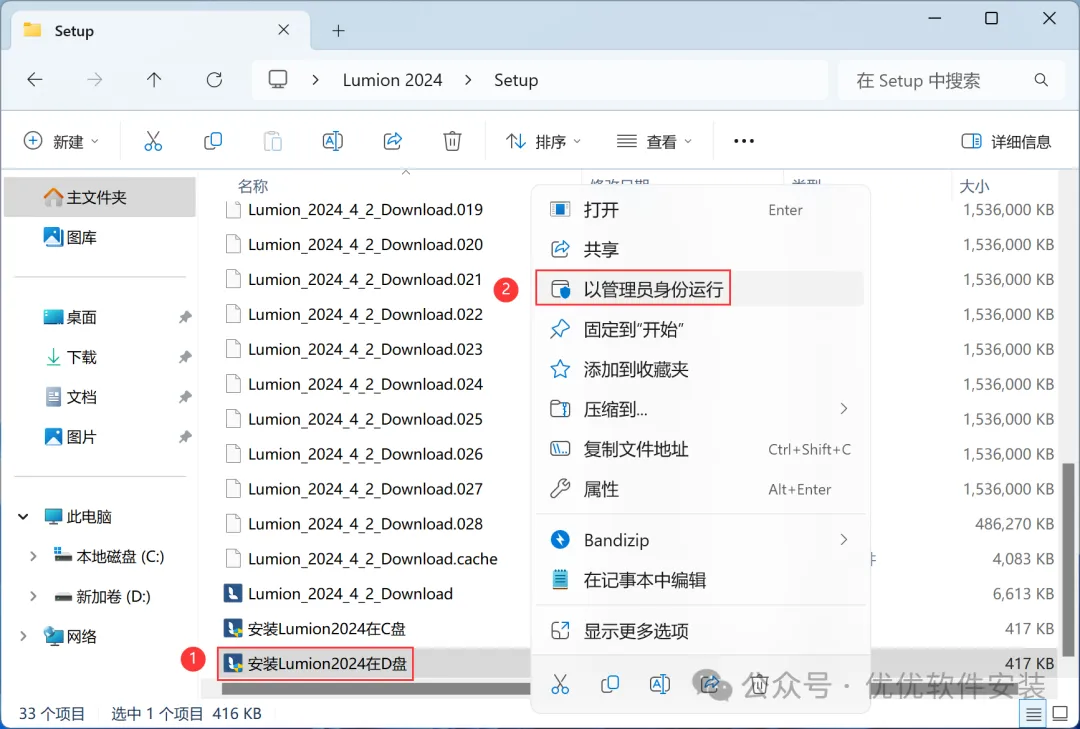Switch to large thumbnails view in the status bar
This screenshot has height=729, width=1080.
point(1061,715)
